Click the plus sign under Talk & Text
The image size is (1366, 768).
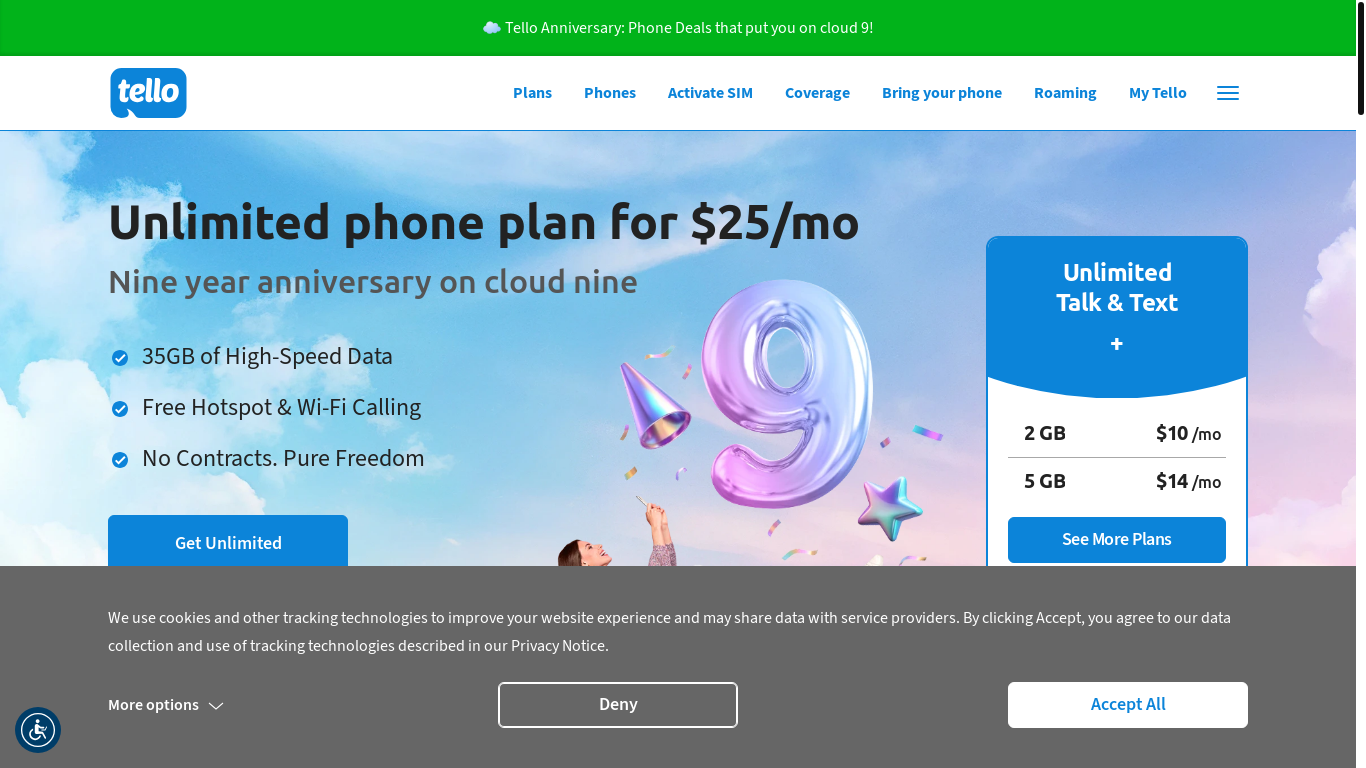1117,344
